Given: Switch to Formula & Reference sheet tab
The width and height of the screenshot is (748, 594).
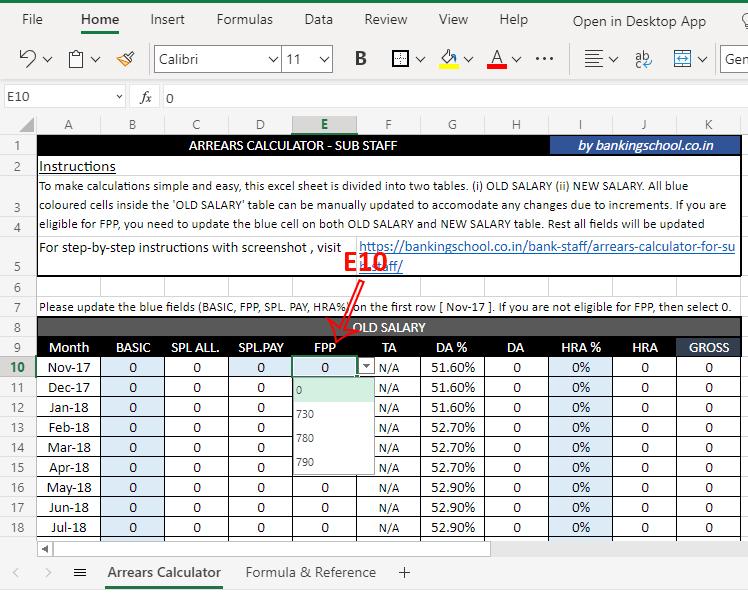Looking at the screenshot, I should click(311, 573).
